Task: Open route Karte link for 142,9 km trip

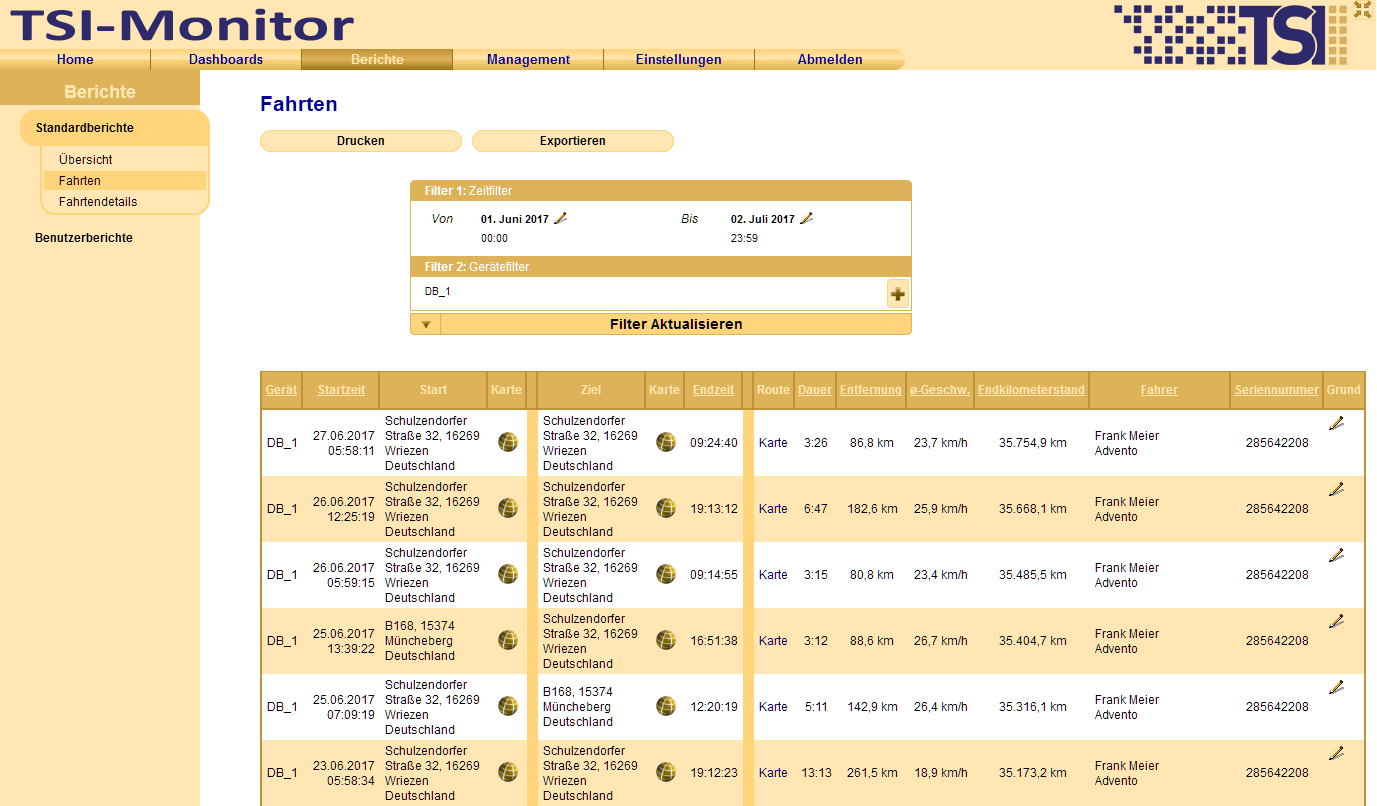Action: 773,707
